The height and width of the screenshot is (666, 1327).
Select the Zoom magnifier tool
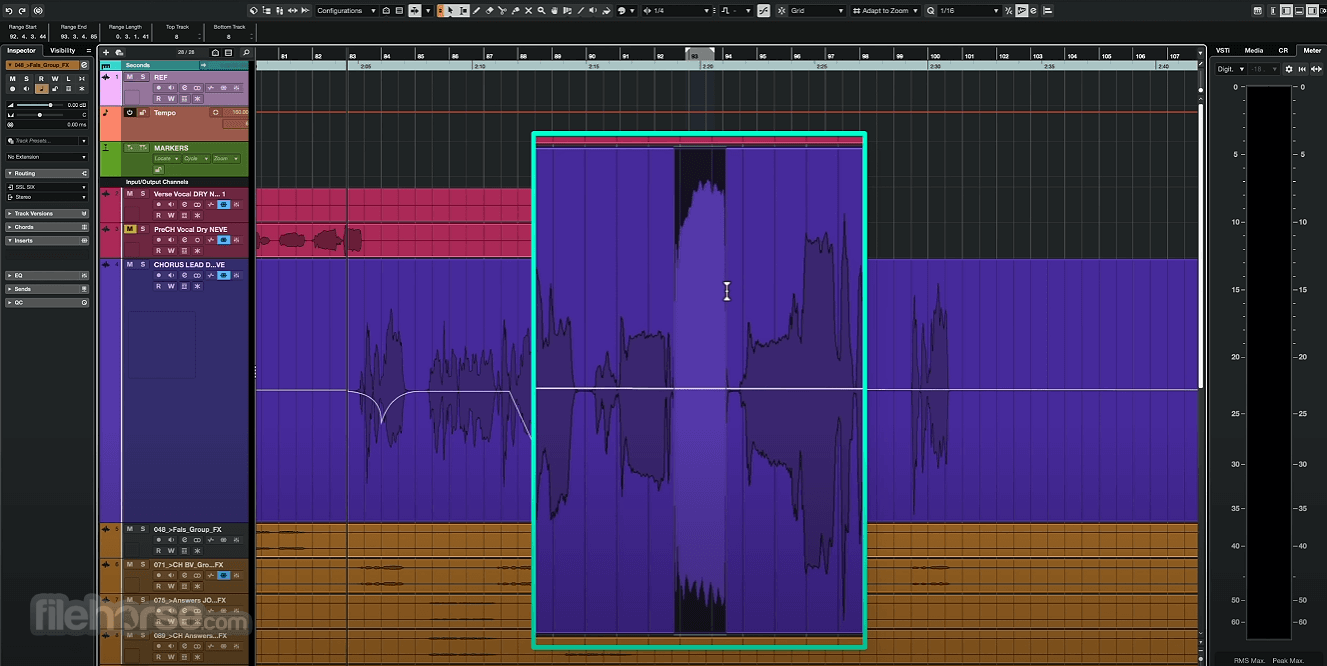(x=541, y=10)
